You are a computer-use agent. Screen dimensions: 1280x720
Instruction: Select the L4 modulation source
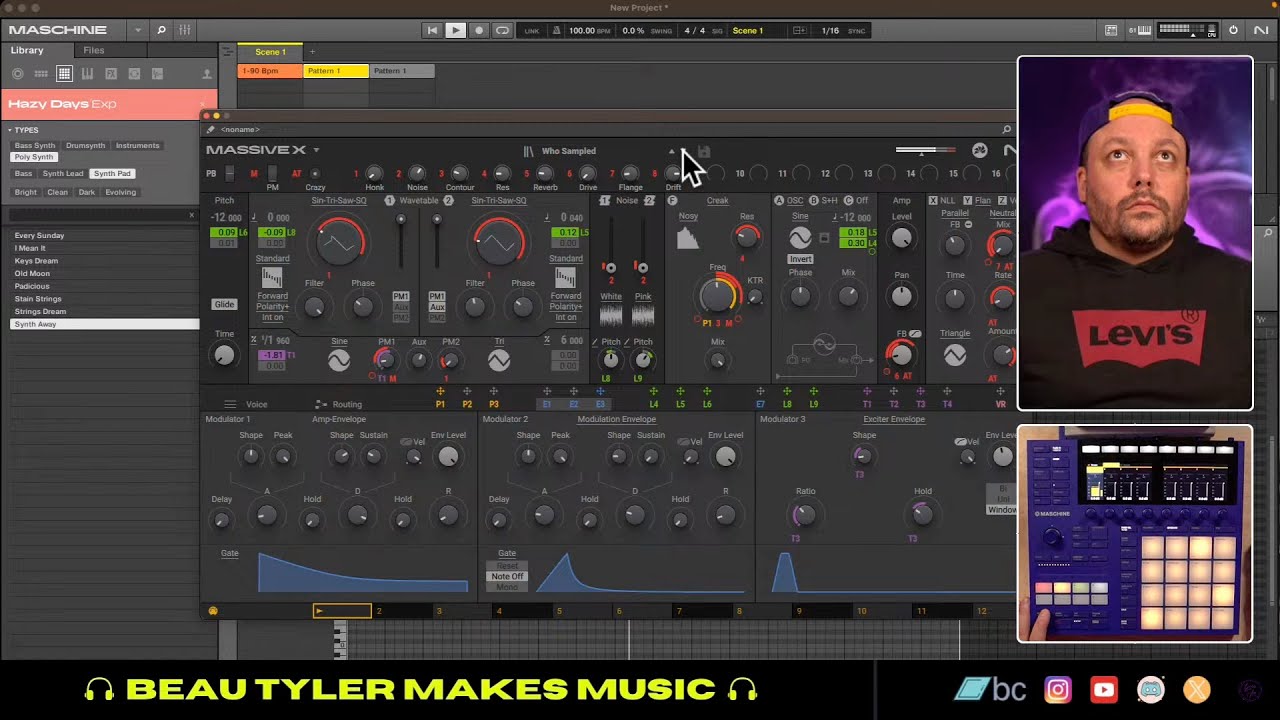[654, 404]
